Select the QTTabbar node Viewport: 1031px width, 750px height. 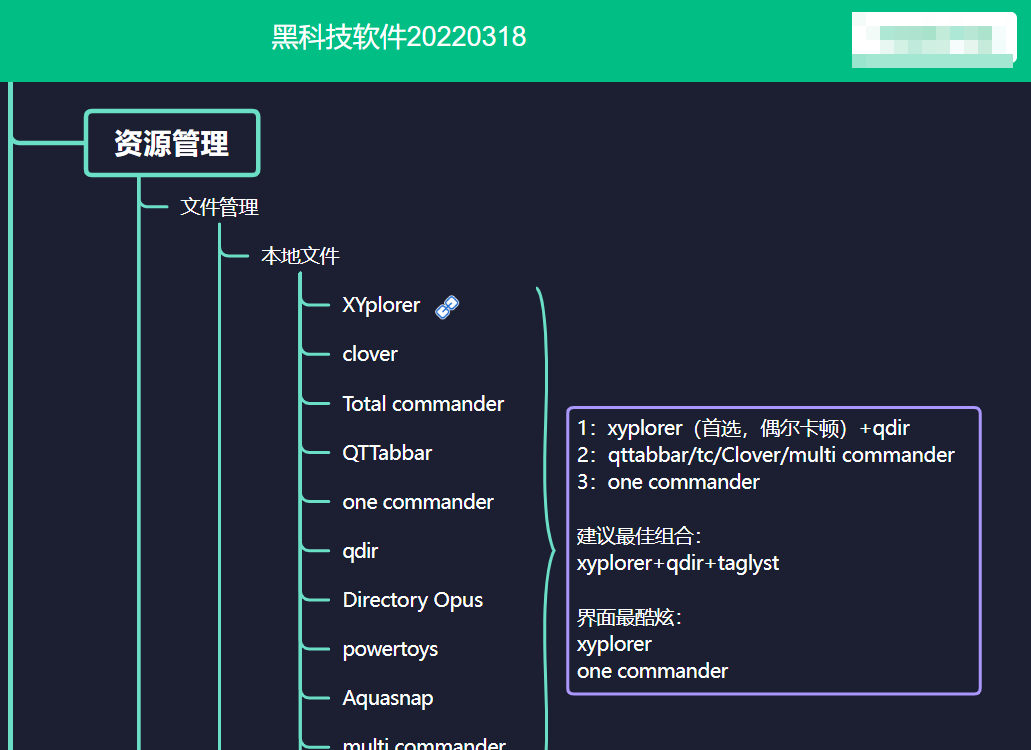(x=387, y=453)
